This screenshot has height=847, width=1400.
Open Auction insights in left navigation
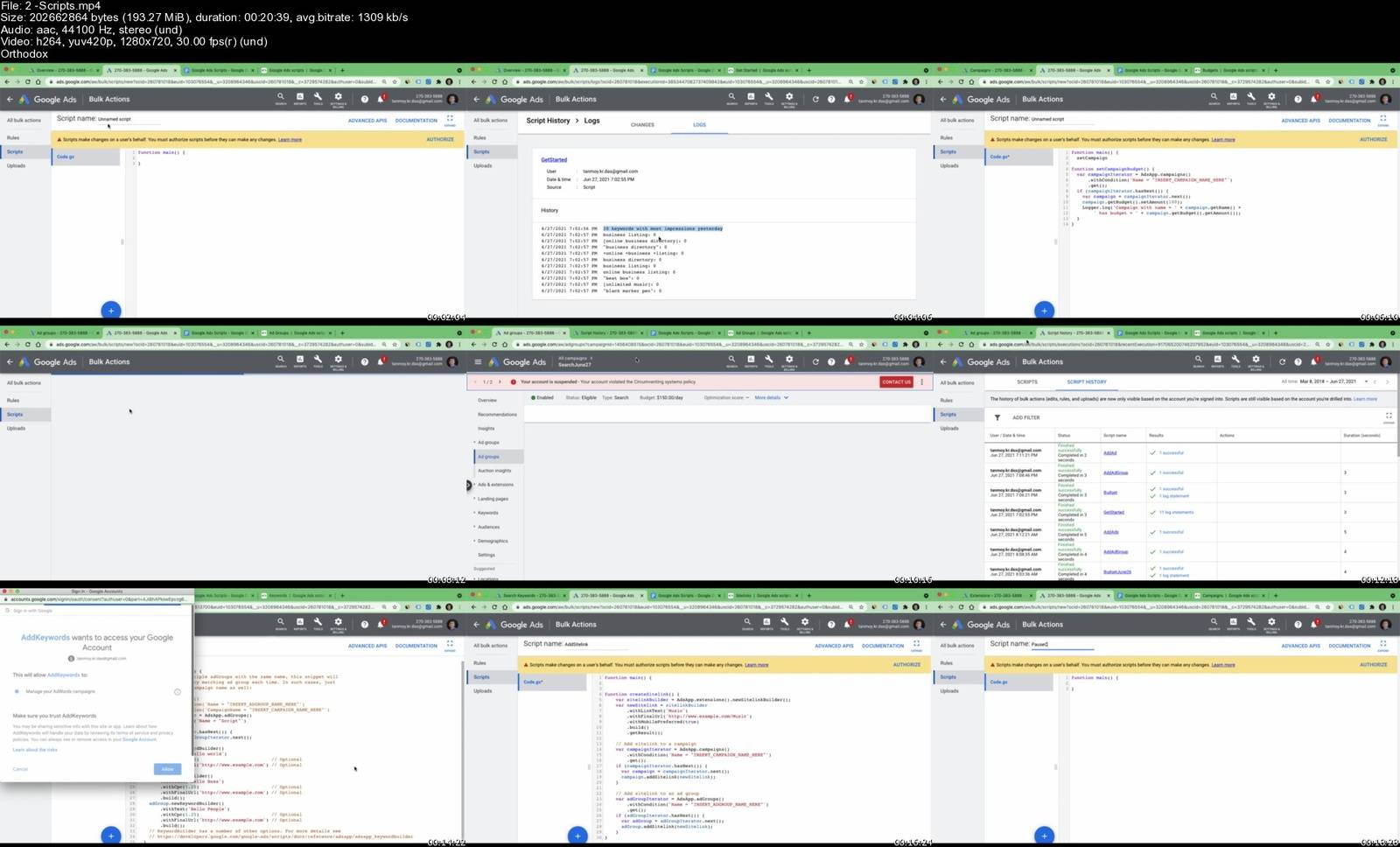[494, 470]
